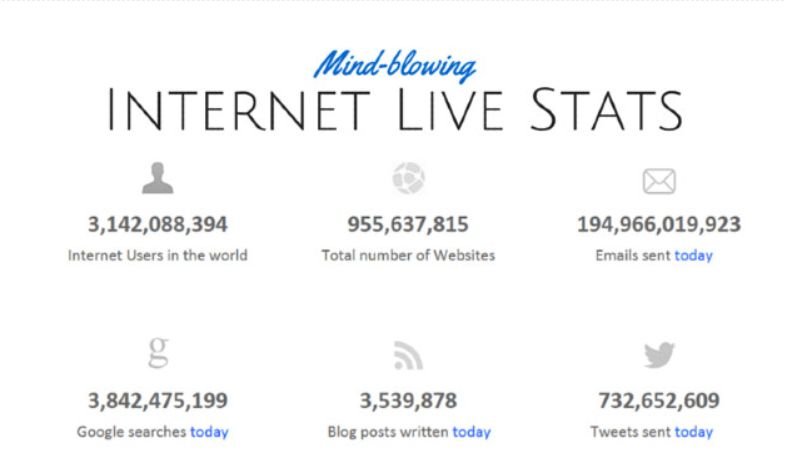Open the 'today' link after Google searches
This screenshot has height=472, width=789.
(209, 432)
